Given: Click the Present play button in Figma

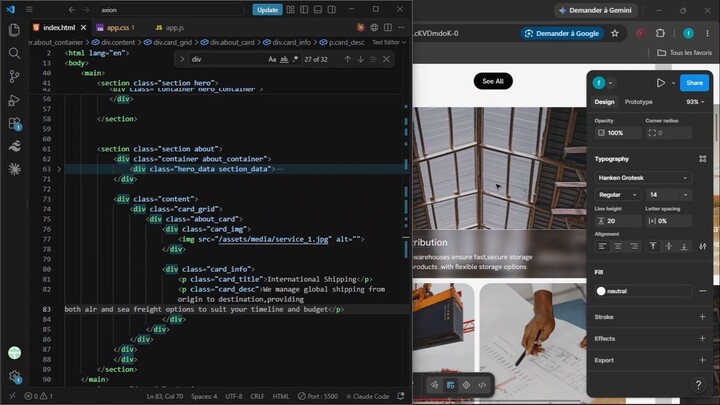Looking at the screenshot, I should [x=660, y=83].
